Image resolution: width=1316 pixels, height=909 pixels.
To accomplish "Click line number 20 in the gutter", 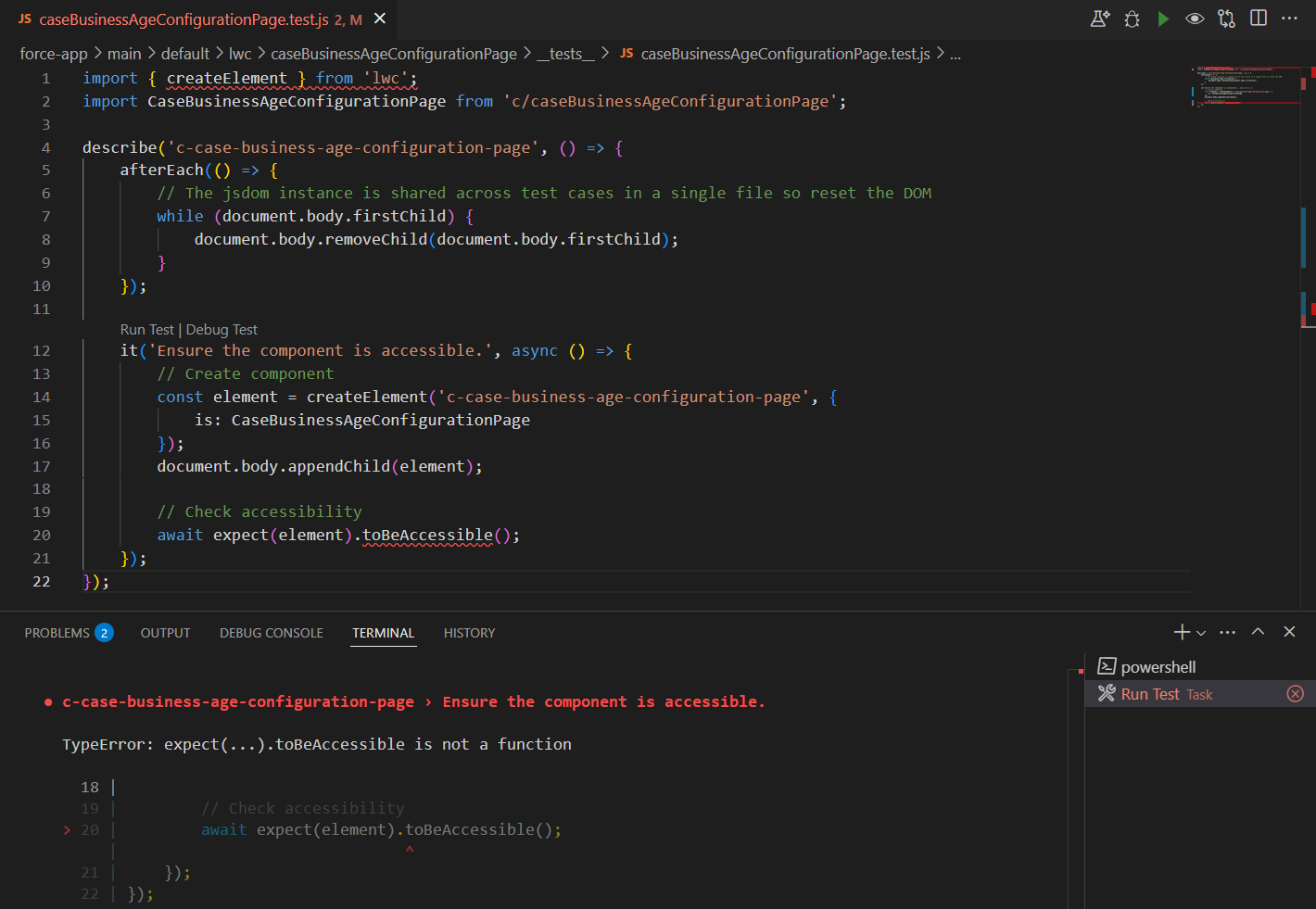I will (x=42, y=535).
